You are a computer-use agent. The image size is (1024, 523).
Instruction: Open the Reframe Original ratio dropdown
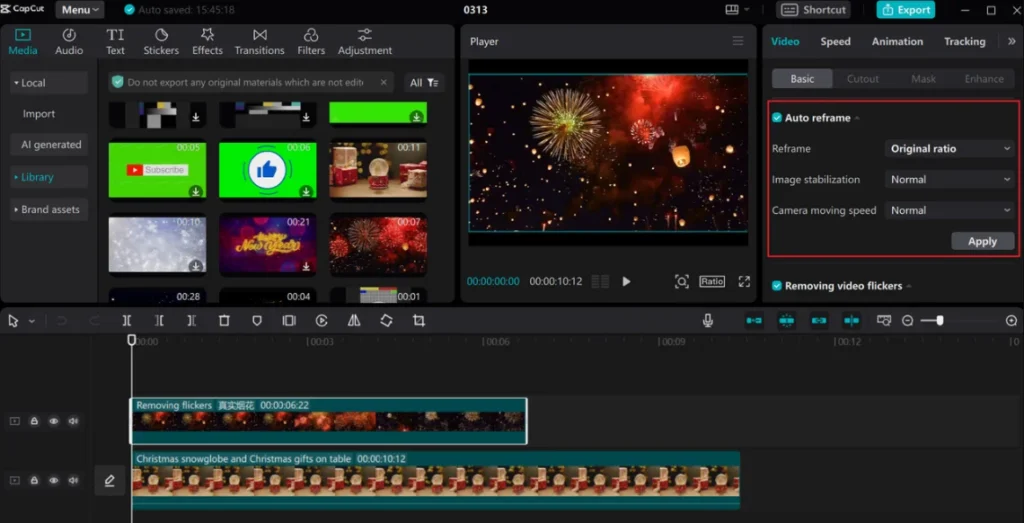[949, 149]
